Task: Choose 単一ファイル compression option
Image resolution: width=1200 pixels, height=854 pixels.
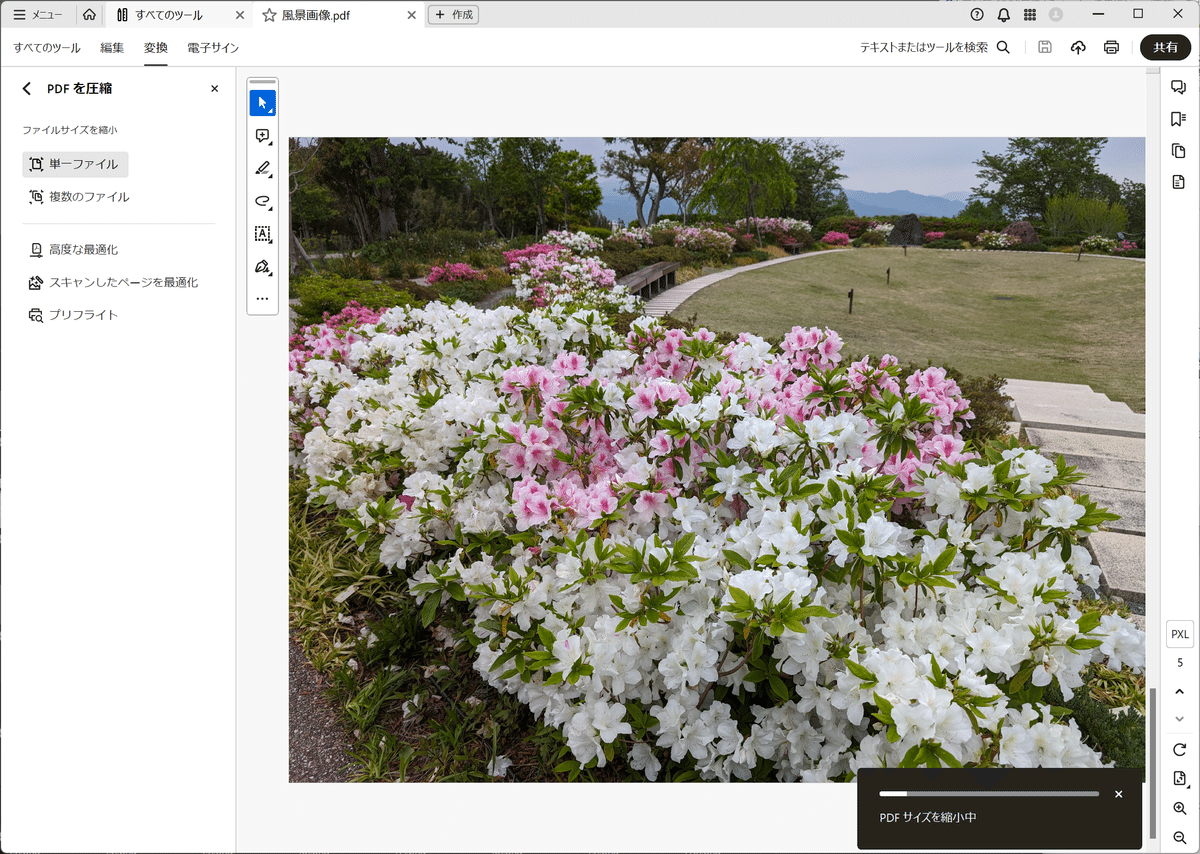Action: [x=75, y=164]
